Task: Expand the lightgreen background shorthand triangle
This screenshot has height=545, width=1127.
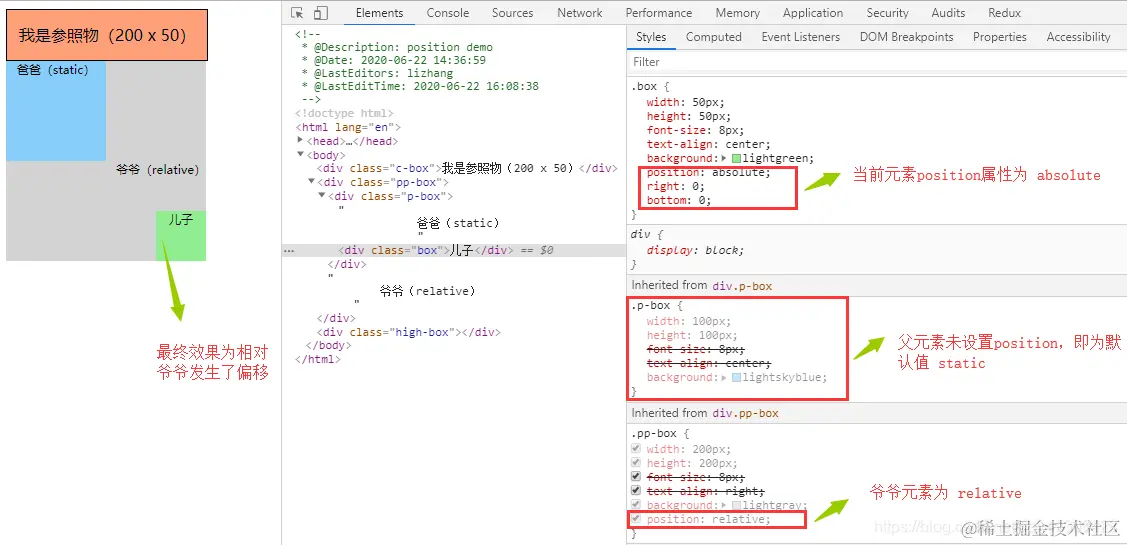Action: pos(724,158)
